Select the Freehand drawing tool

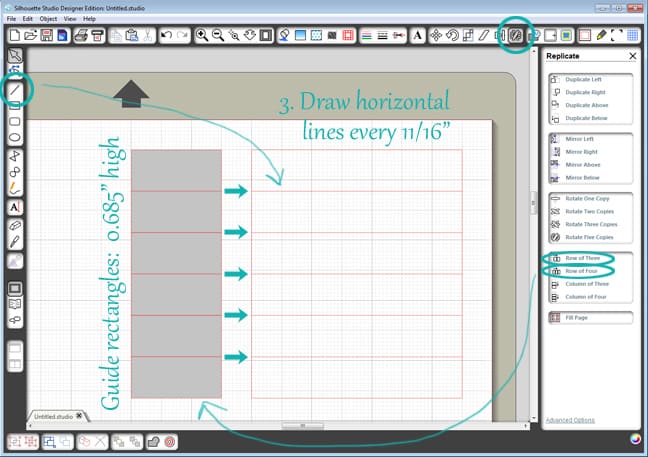15,189
